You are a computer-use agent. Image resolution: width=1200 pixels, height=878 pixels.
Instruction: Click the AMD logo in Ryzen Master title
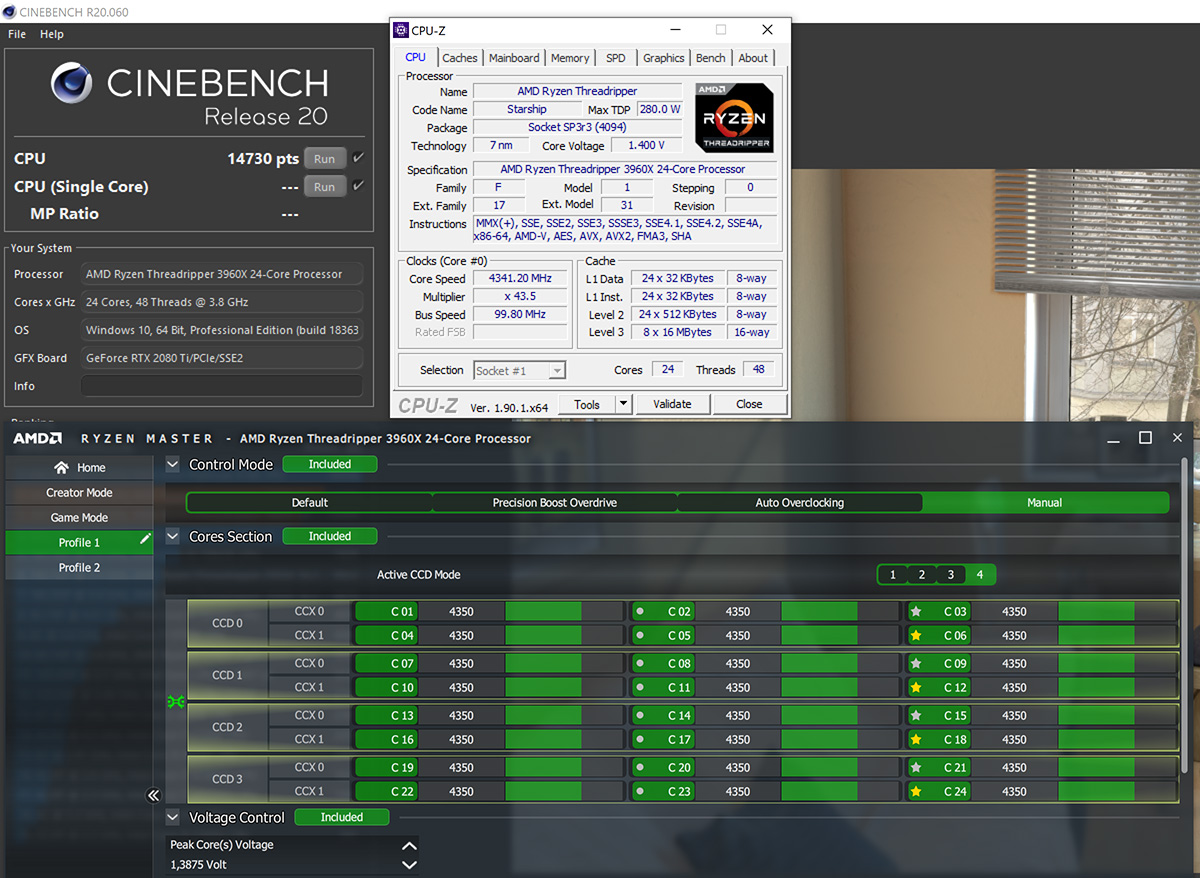37,438
